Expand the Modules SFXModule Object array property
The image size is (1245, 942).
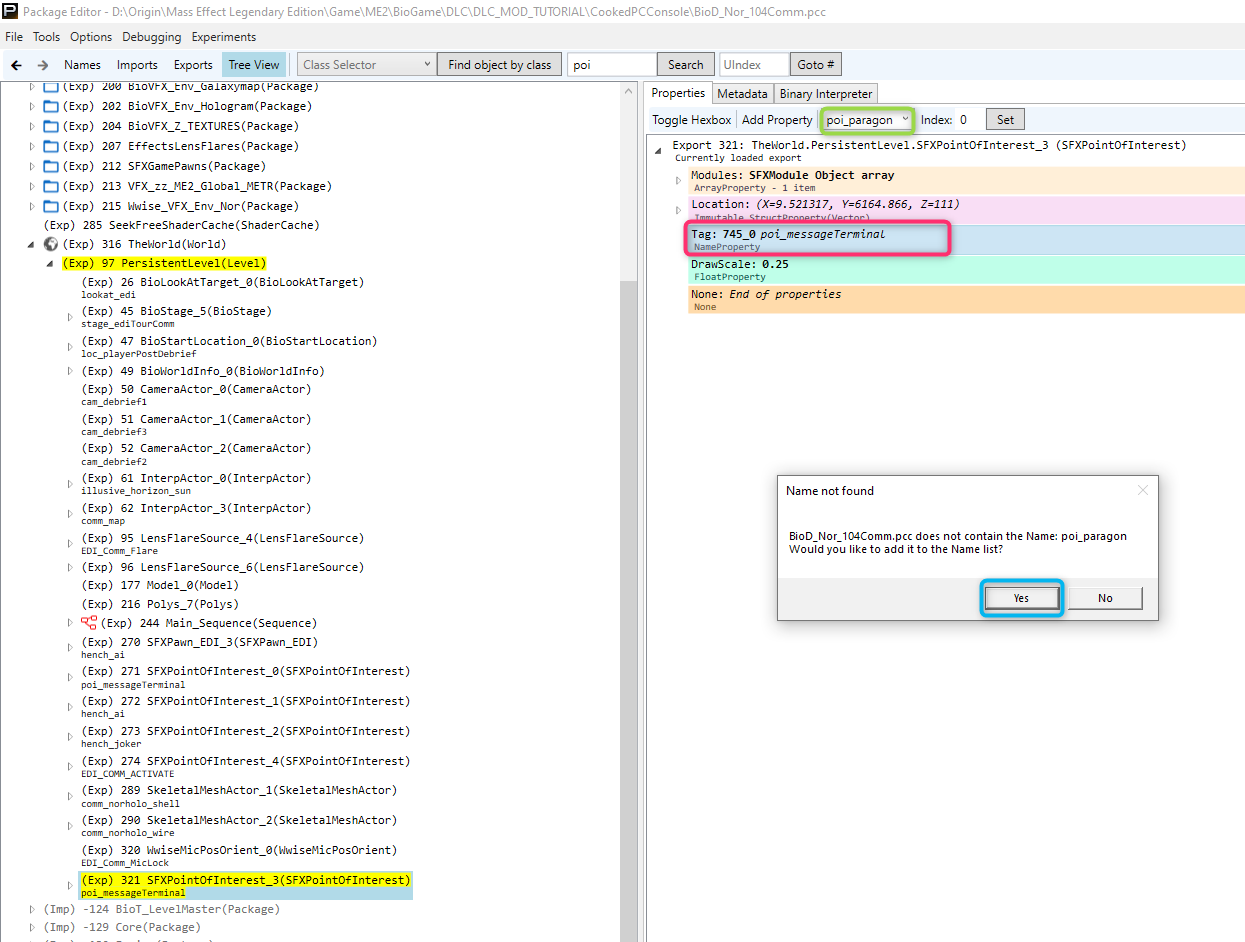click(678, 181)
